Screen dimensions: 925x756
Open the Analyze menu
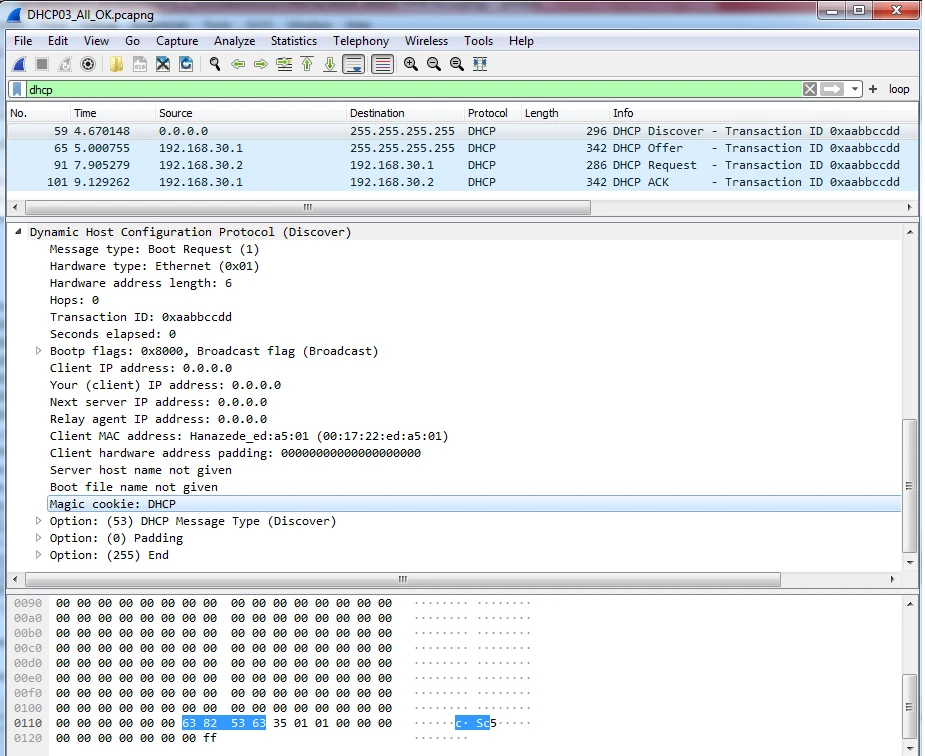[x=234, y=41]
